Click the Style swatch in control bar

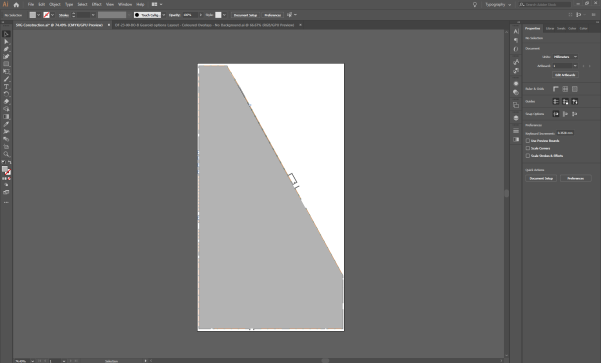[218, 15]
